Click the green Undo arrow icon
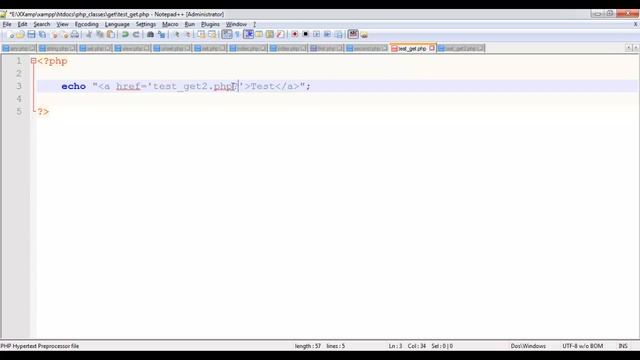 coord(125,35)
